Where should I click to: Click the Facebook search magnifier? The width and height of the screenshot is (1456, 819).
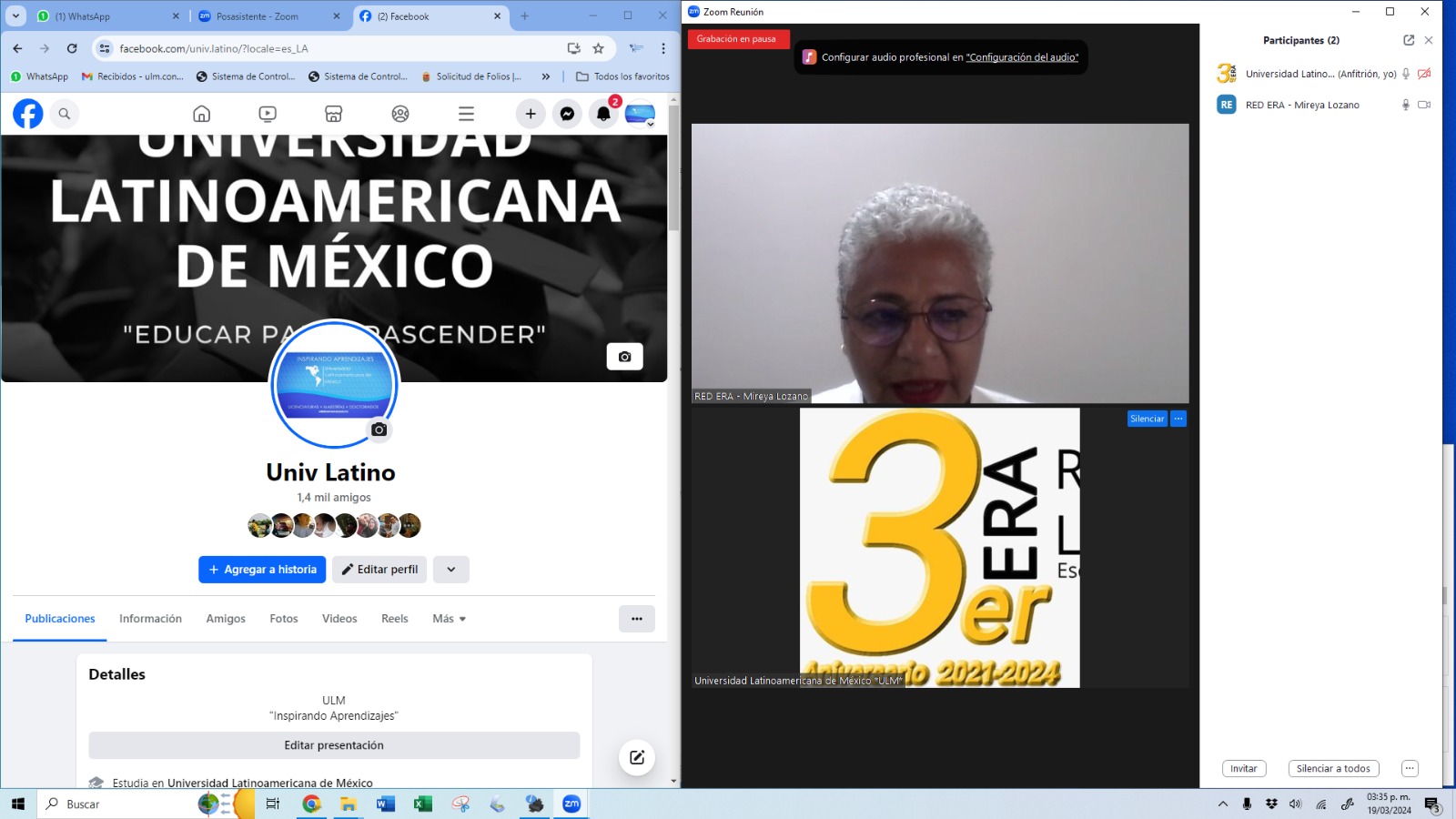click(x=65, y=114)
